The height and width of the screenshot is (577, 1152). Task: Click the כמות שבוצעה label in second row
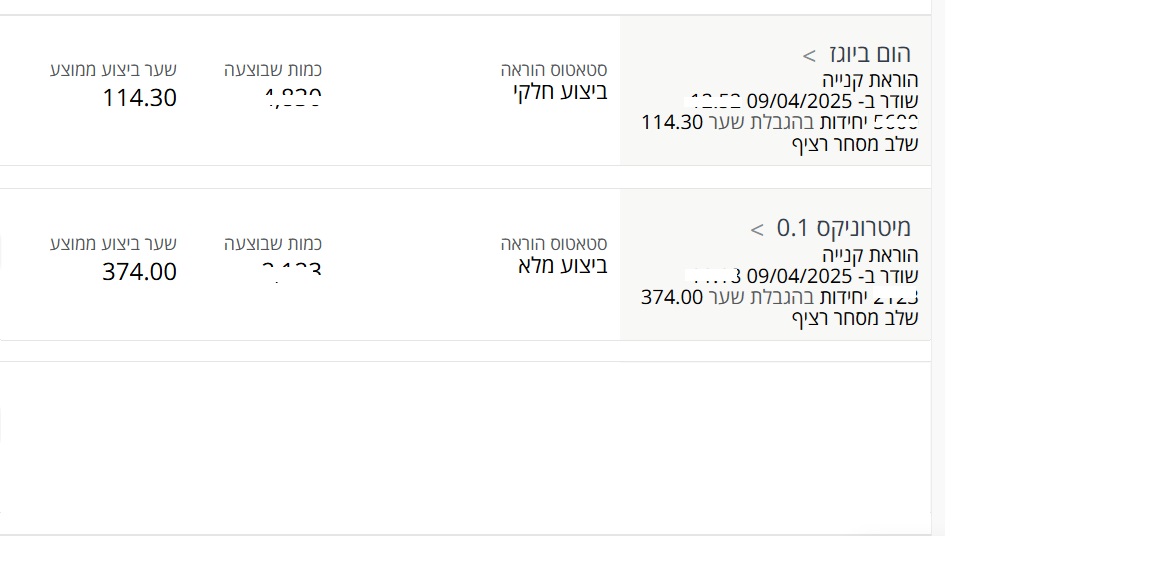tap(273, 244)
